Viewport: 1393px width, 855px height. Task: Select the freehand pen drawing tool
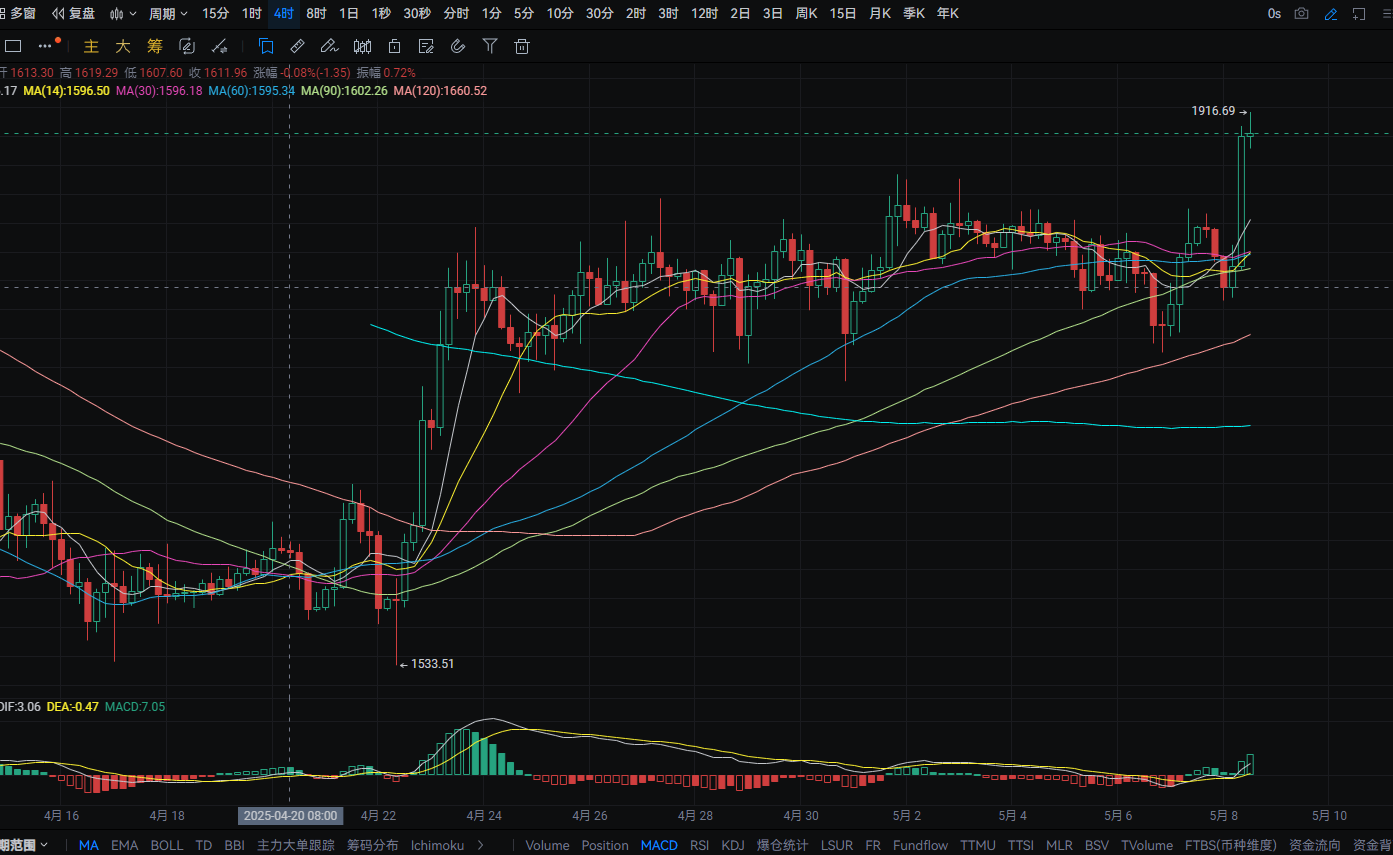coord(329,46)
